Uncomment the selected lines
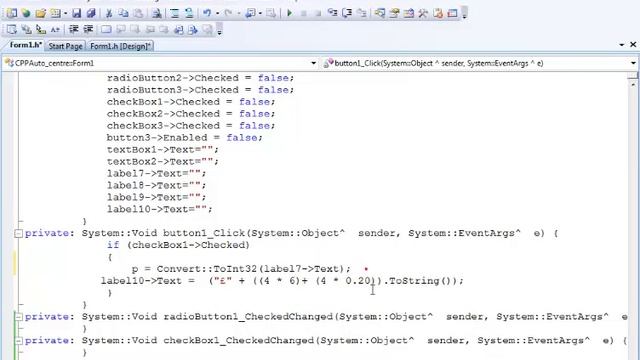The width and height of the screenshot is (640, 360). [x=189, y=13]
